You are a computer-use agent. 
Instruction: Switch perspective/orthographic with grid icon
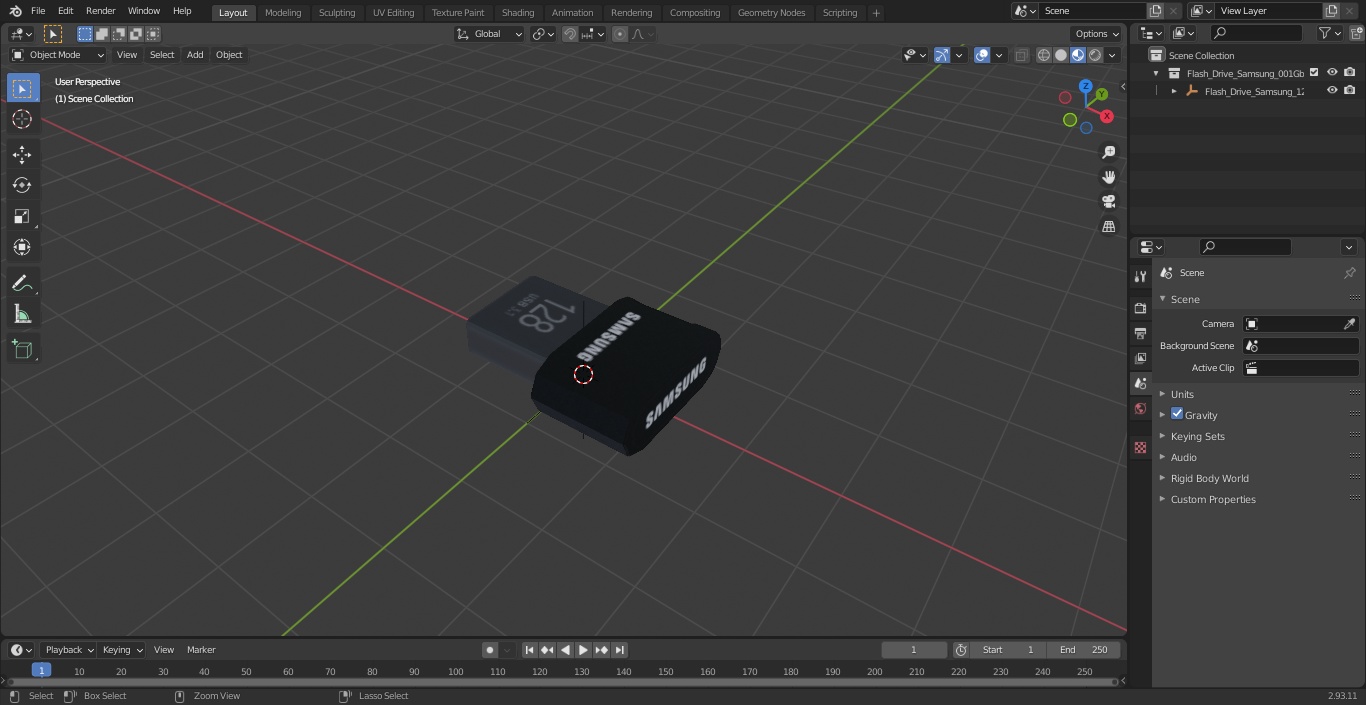pyautogui.click(x=1108, y=226)
